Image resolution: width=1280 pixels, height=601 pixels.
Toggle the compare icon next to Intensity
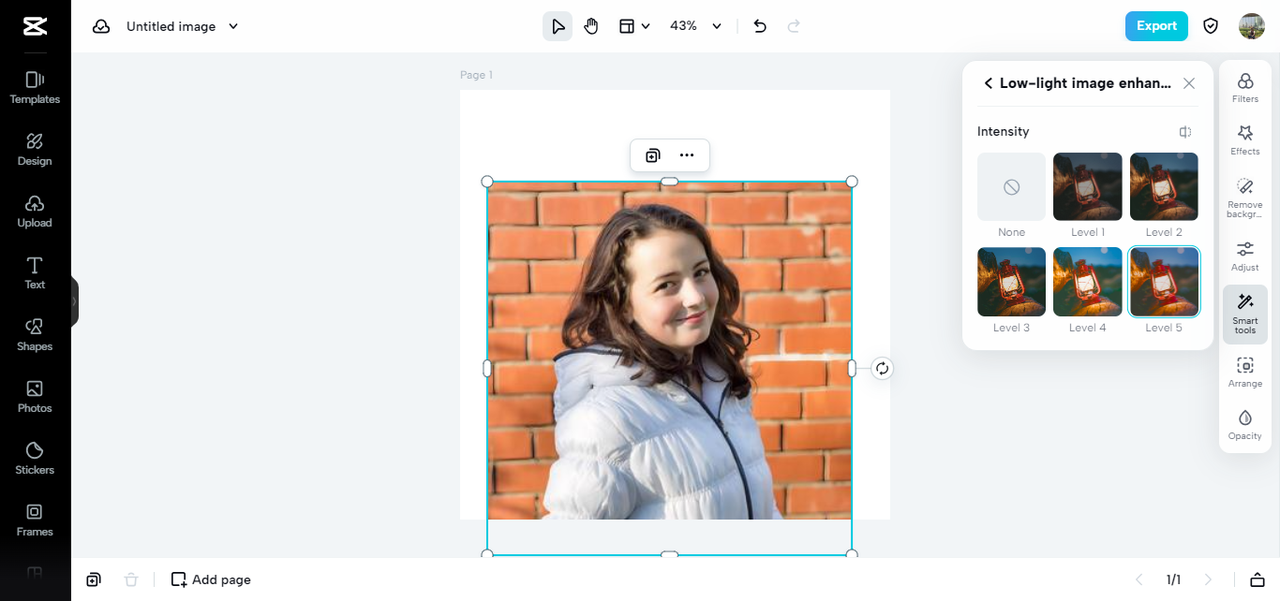tap(1185, 132)
